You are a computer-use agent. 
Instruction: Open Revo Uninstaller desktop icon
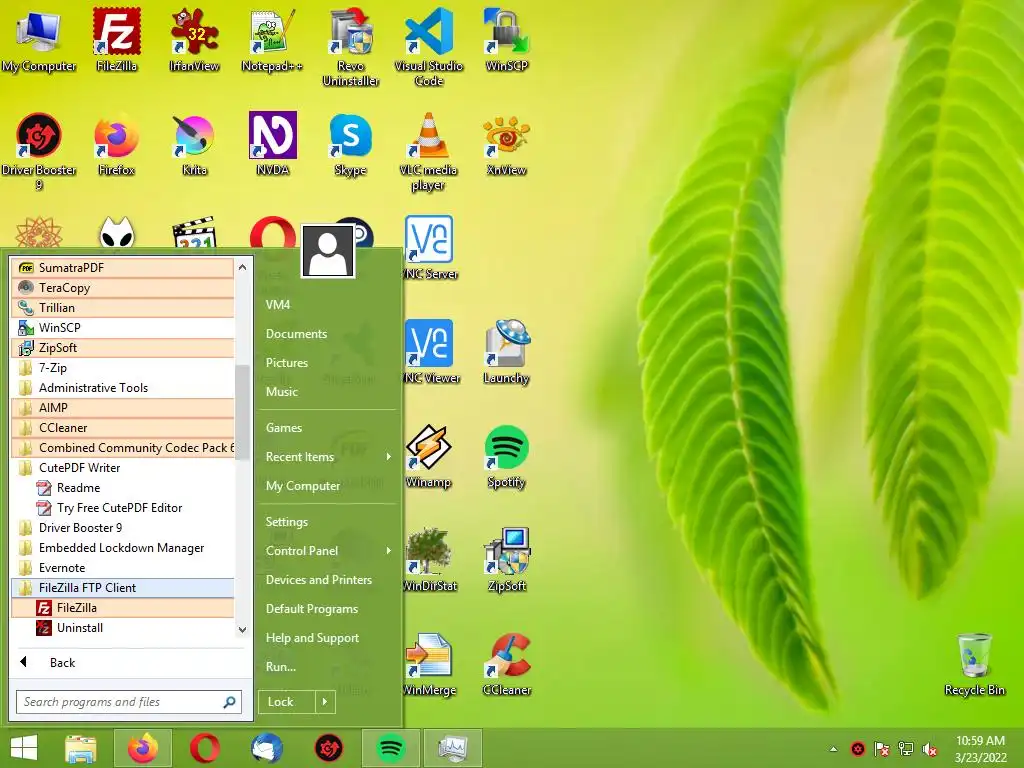[351, 48]
